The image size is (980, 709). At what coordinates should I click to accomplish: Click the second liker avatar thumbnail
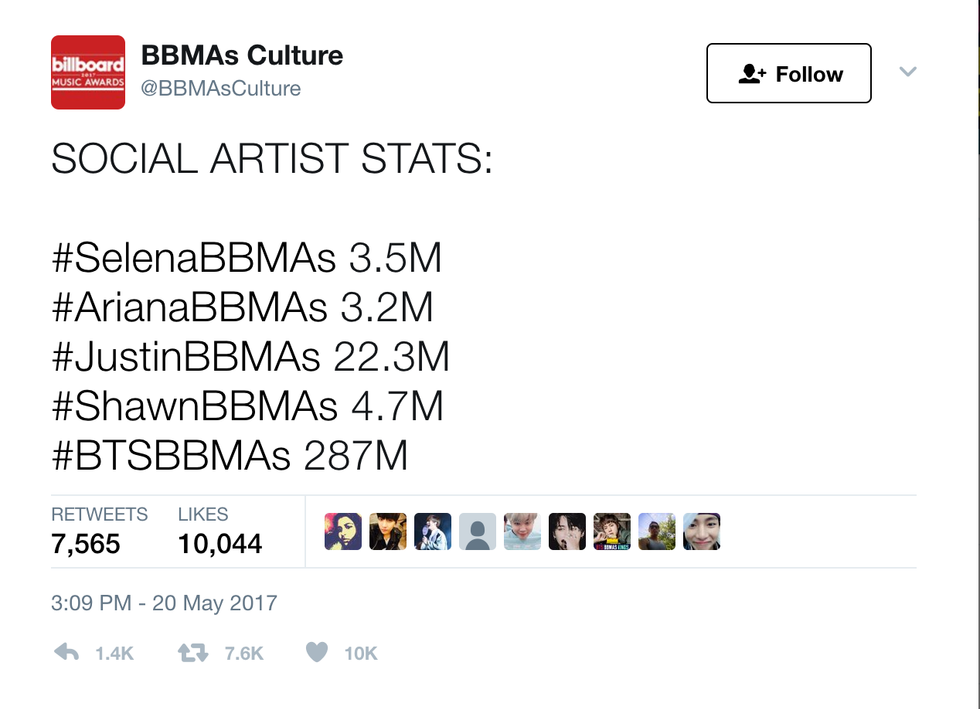point(388,532)
